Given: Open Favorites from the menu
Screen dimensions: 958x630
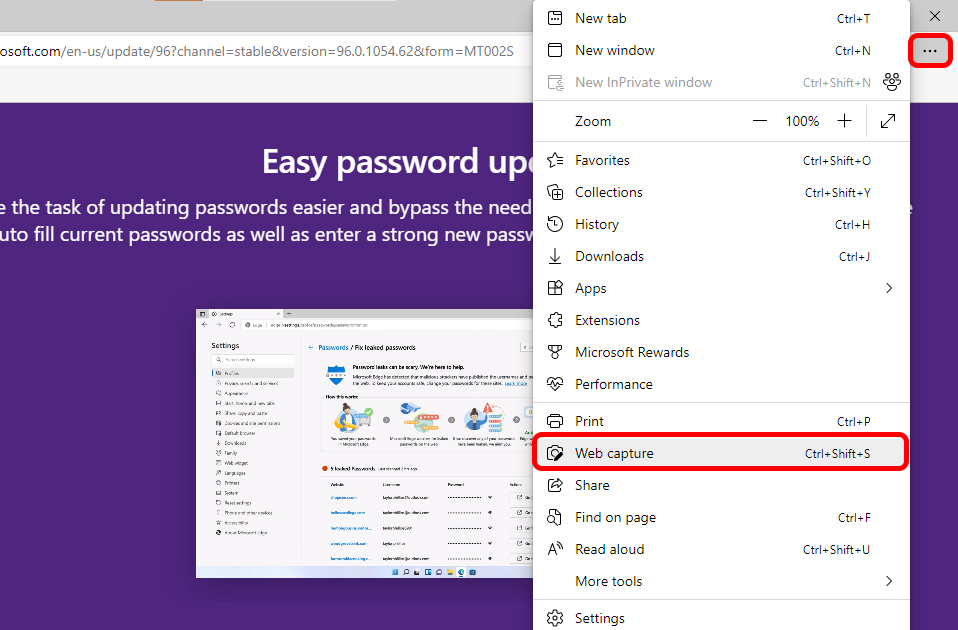Looking at the screenshot, I should point(721,160).
